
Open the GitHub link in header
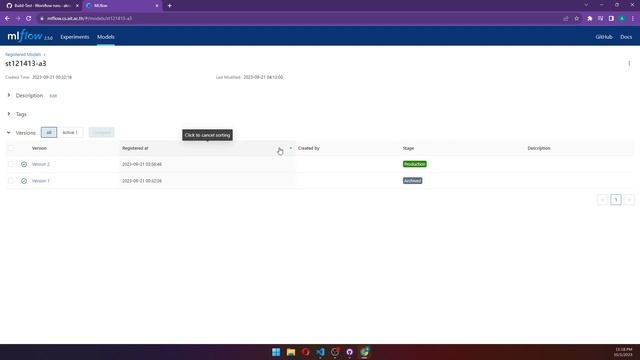point(604,37)
